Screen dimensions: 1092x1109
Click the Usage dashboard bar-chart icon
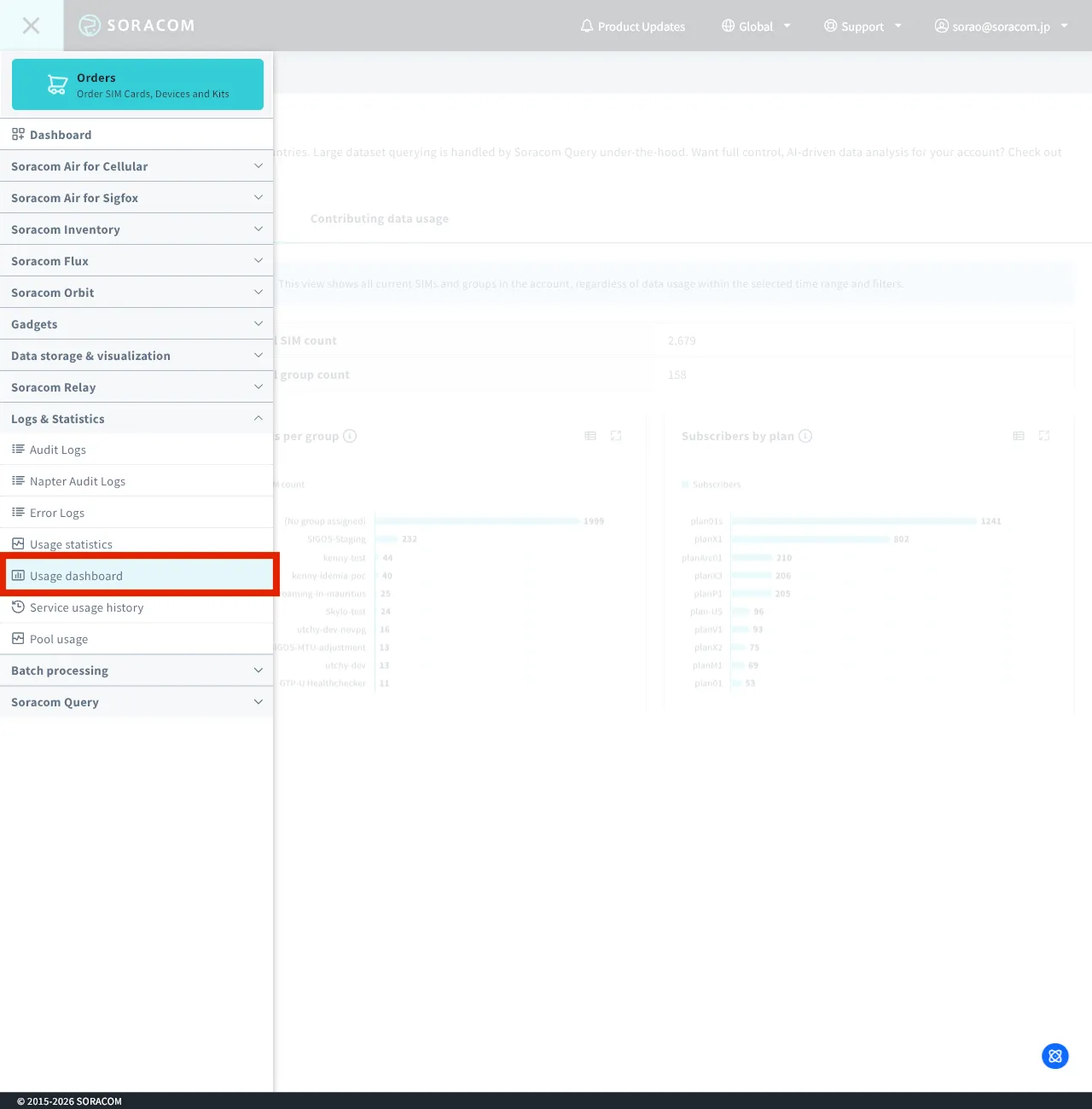pyautogui.click(x=18, y=575)
